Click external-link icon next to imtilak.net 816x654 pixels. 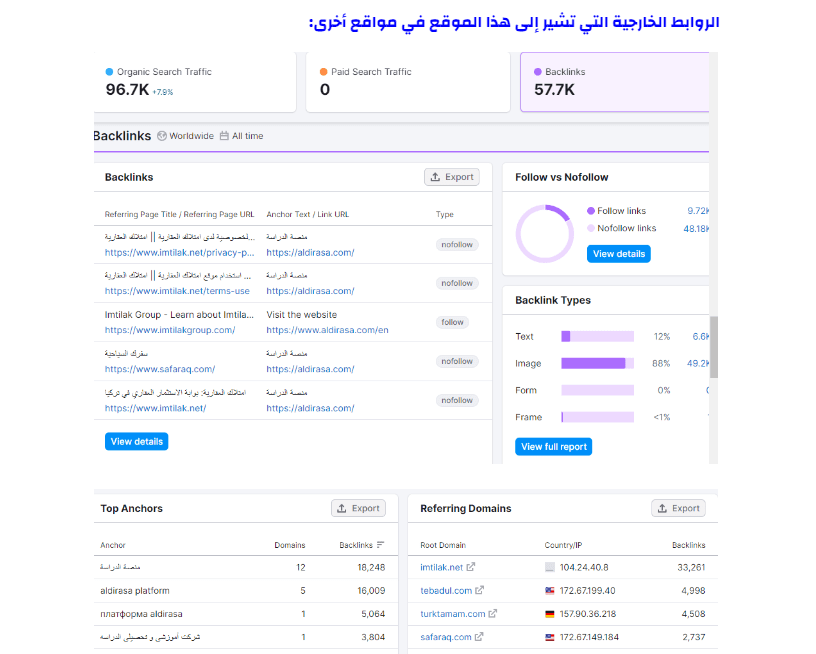pyautogui.click(x=470, y=567)
